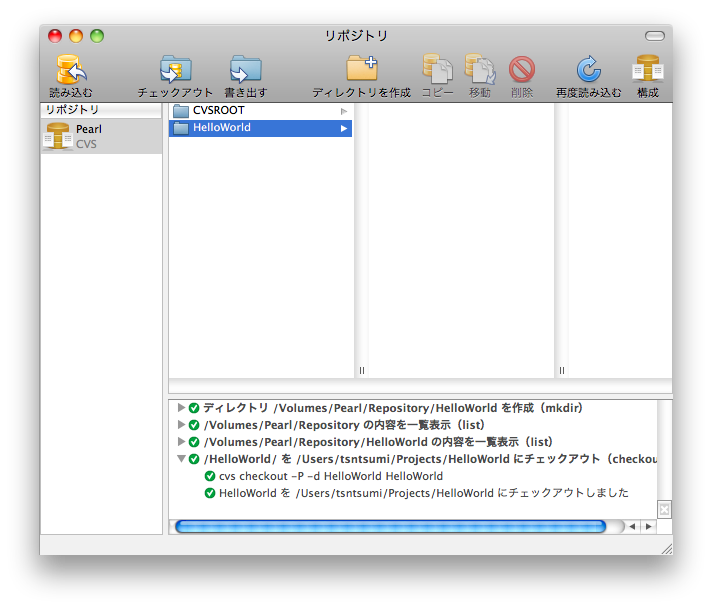Click the log panel horizontal scrollbar thumb
The width and height of the screenshot is (713, 610).
coord(391,526)
